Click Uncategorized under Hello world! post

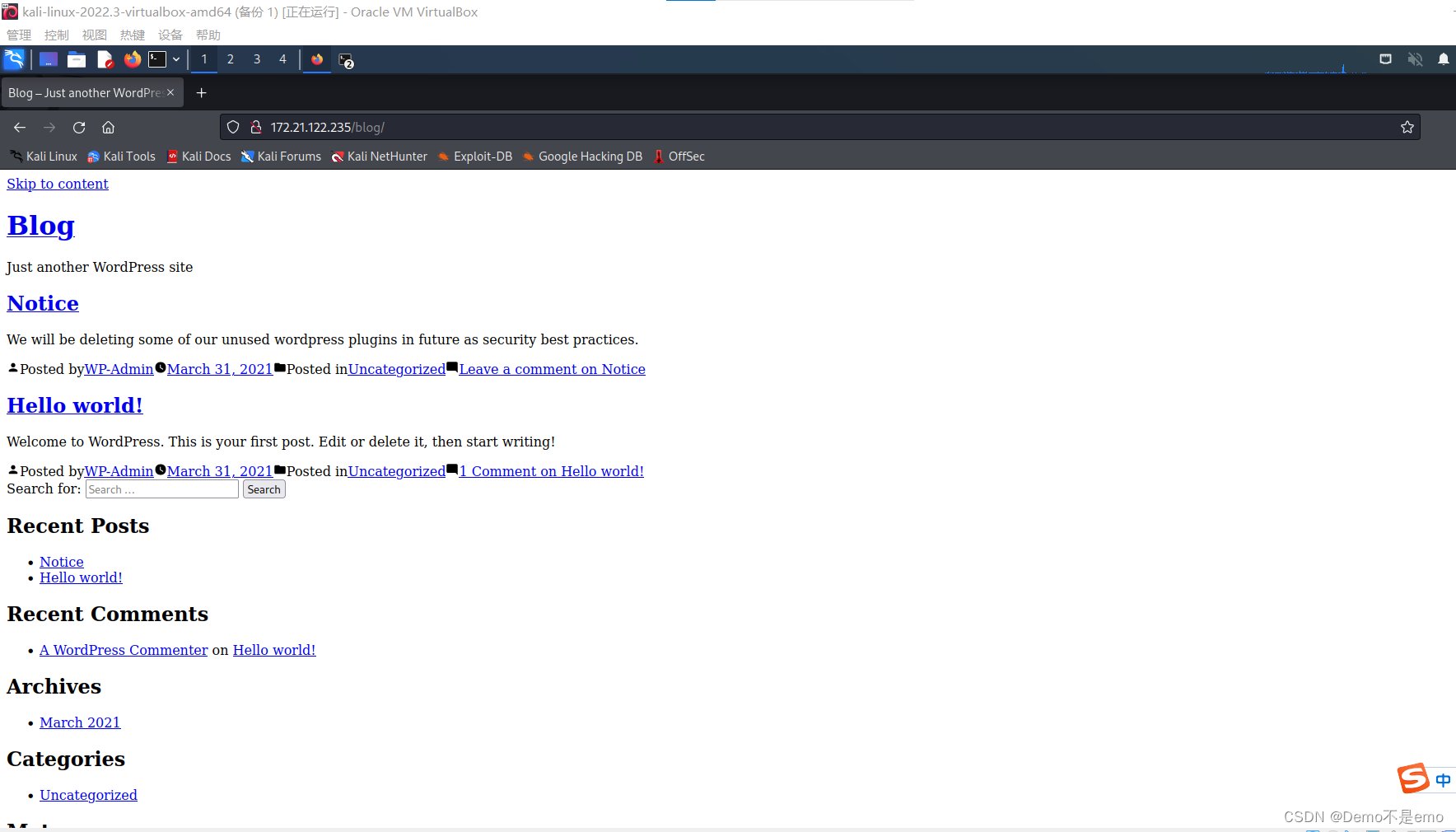pyautogui.click(x=397, y=471)
